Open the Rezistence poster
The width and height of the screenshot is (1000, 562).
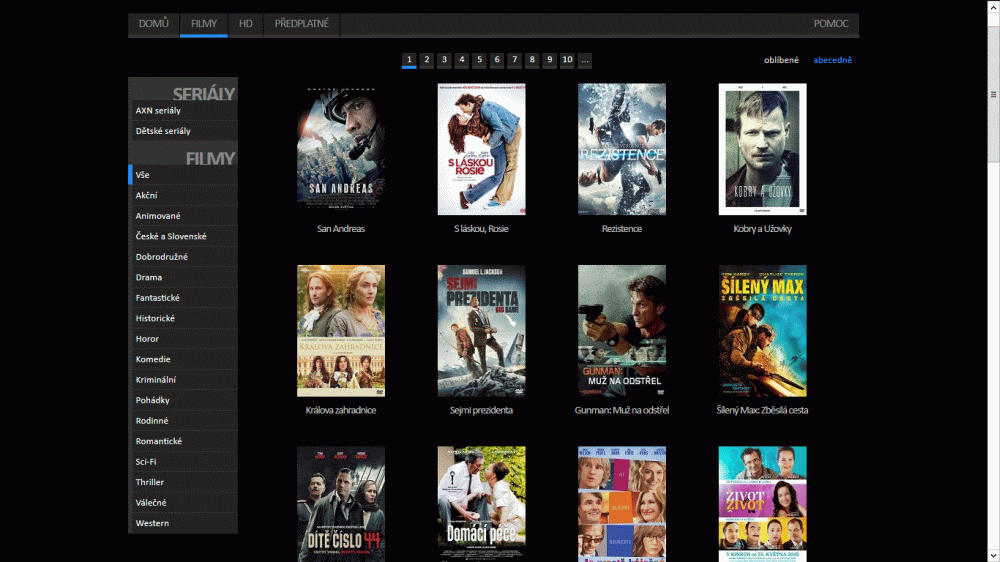pyautogui.click(x=622, y=149)
